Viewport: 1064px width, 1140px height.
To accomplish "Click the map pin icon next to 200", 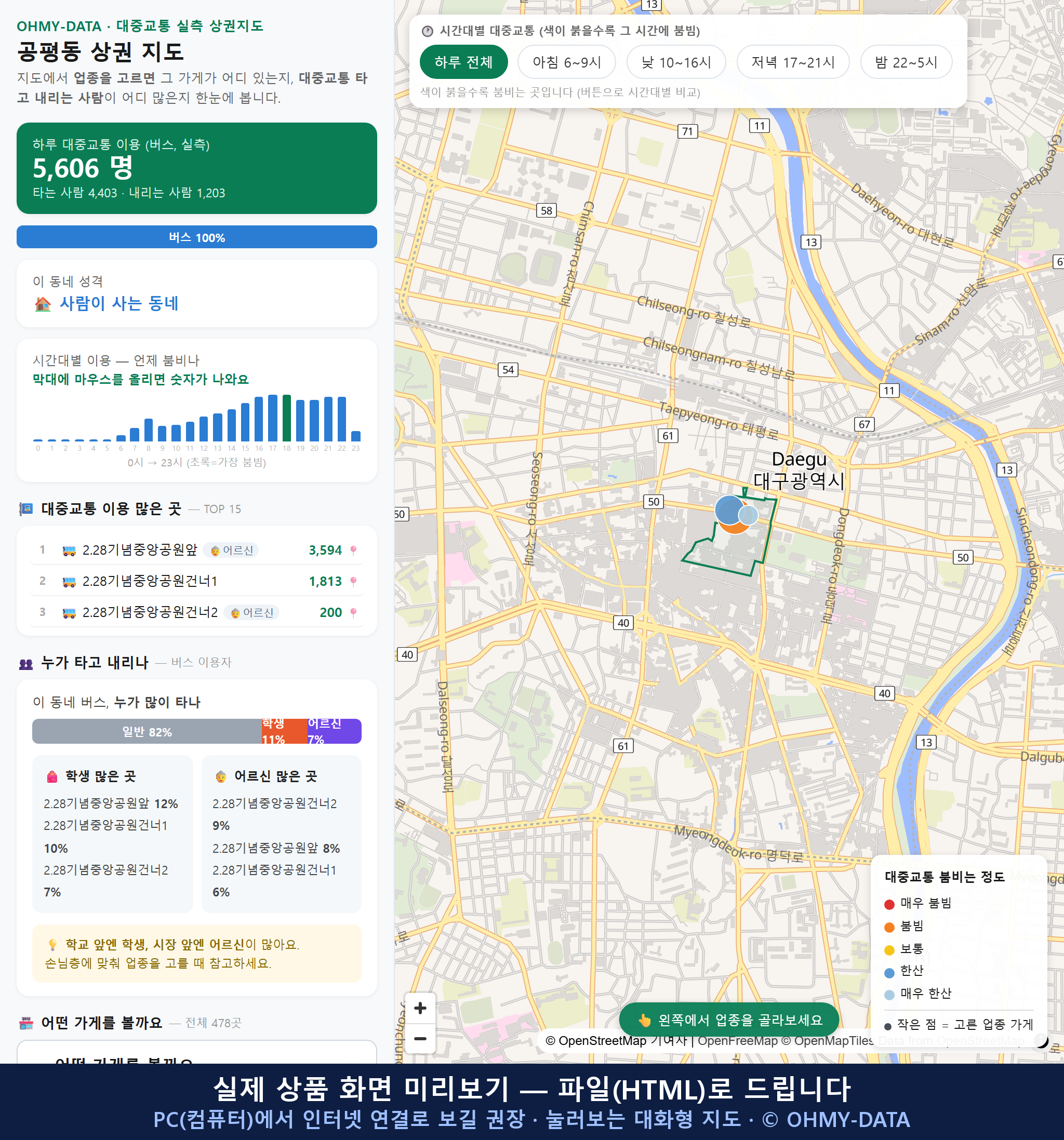I will pos(353,612).
